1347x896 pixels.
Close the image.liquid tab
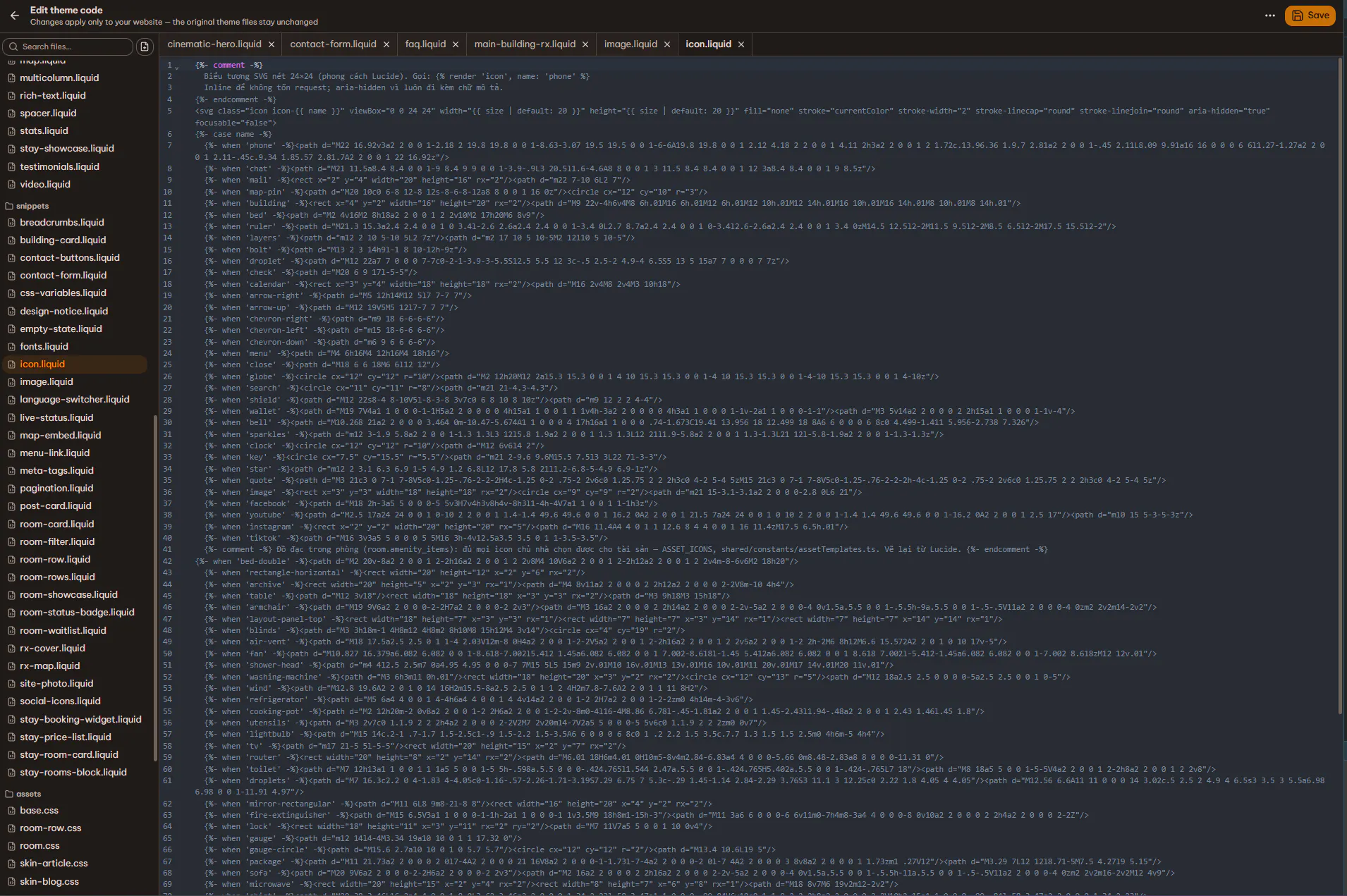667,44
